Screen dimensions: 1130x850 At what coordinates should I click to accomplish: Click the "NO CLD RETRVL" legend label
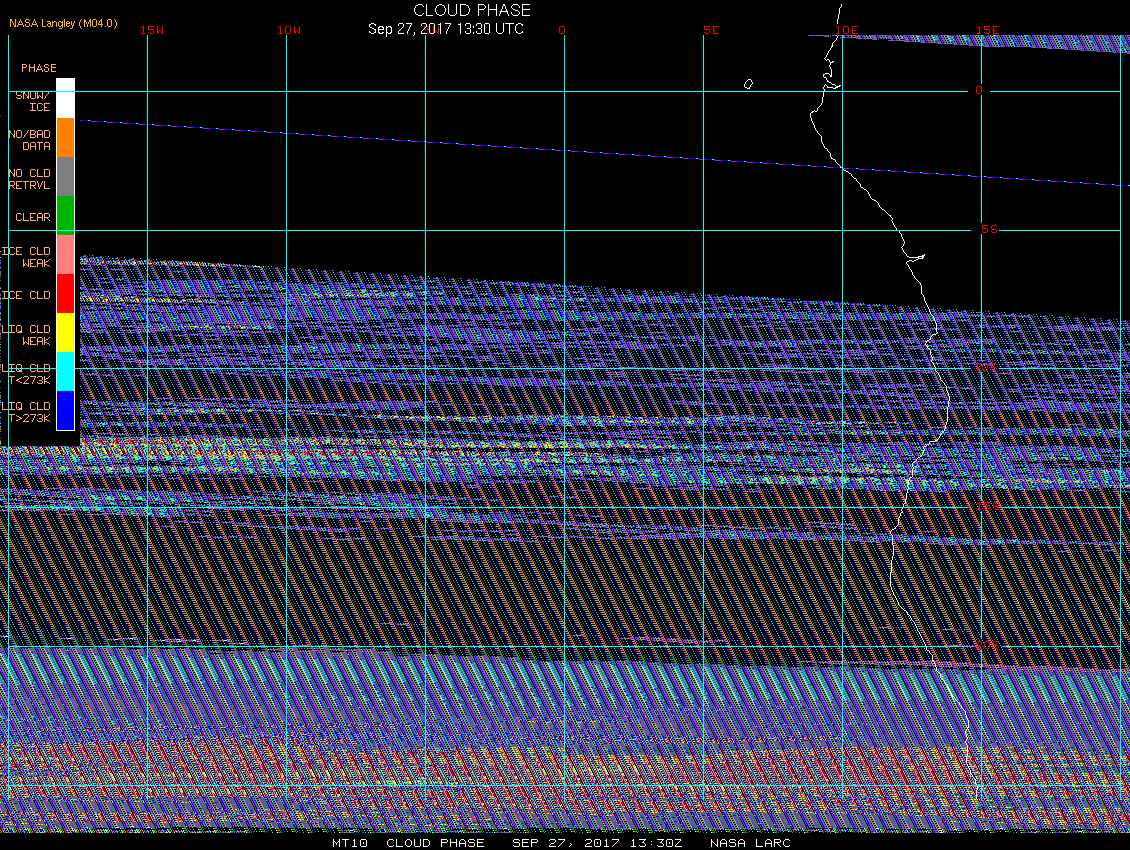pos(30,179)
